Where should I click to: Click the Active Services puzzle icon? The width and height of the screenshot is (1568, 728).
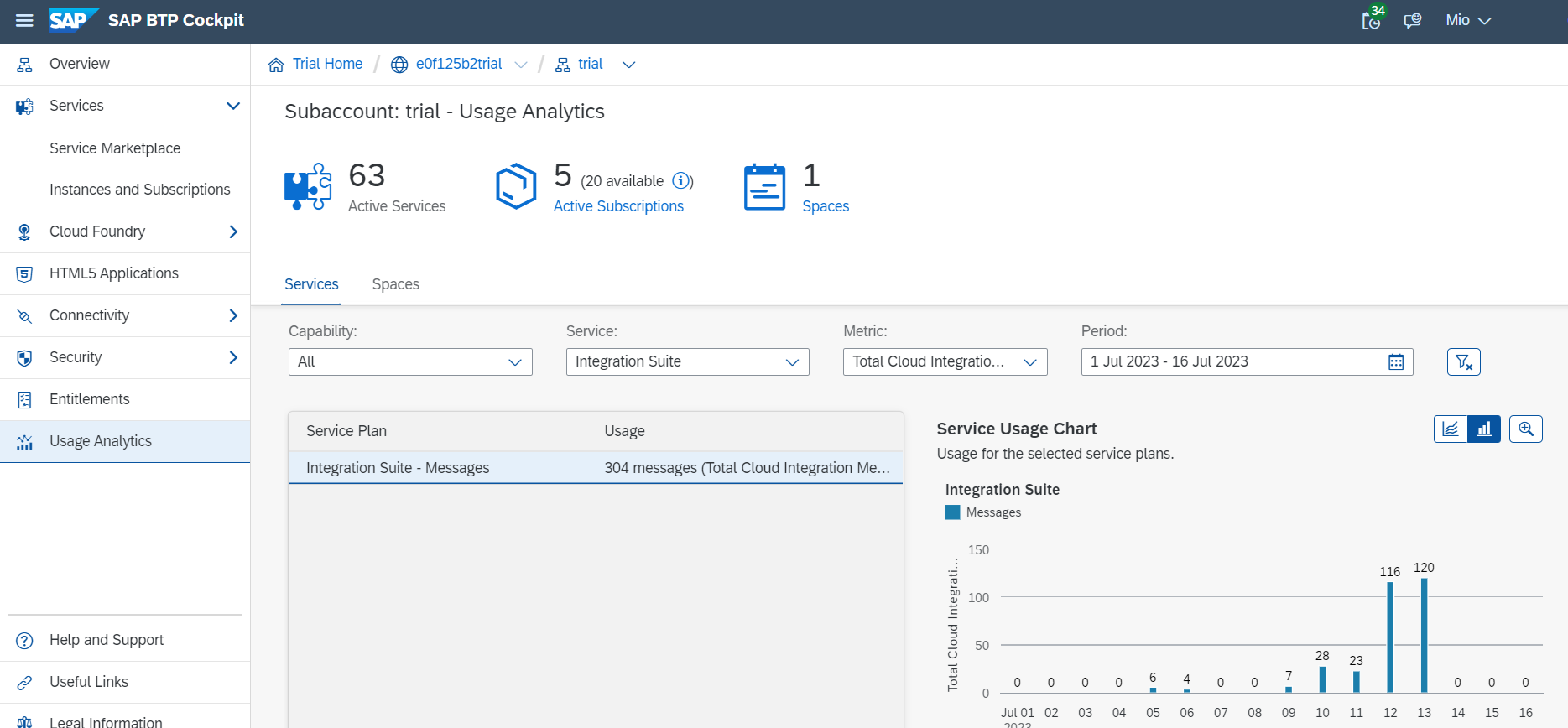308,186
